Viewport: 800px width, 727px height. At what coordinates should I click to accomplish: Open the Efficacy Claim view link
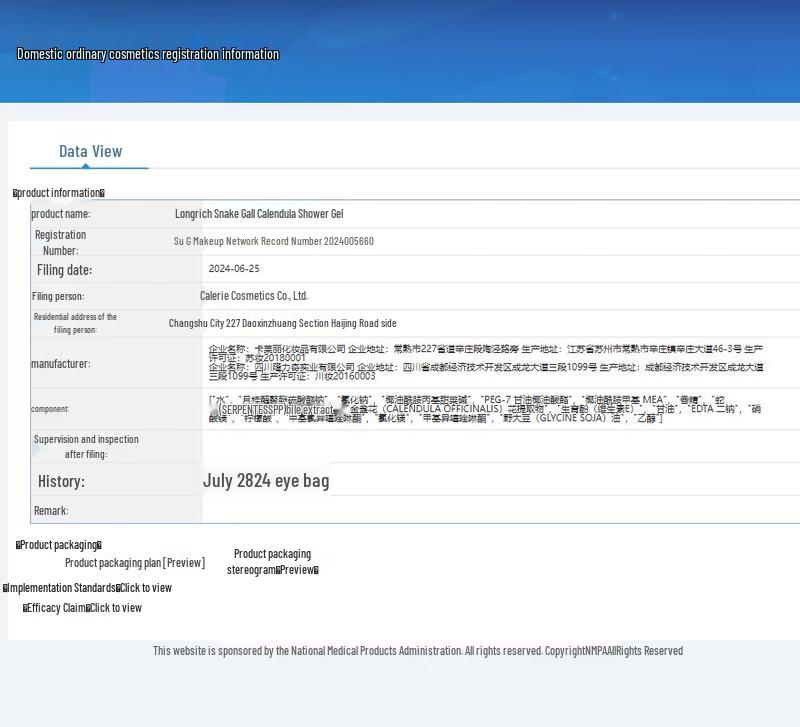(116, 608)
